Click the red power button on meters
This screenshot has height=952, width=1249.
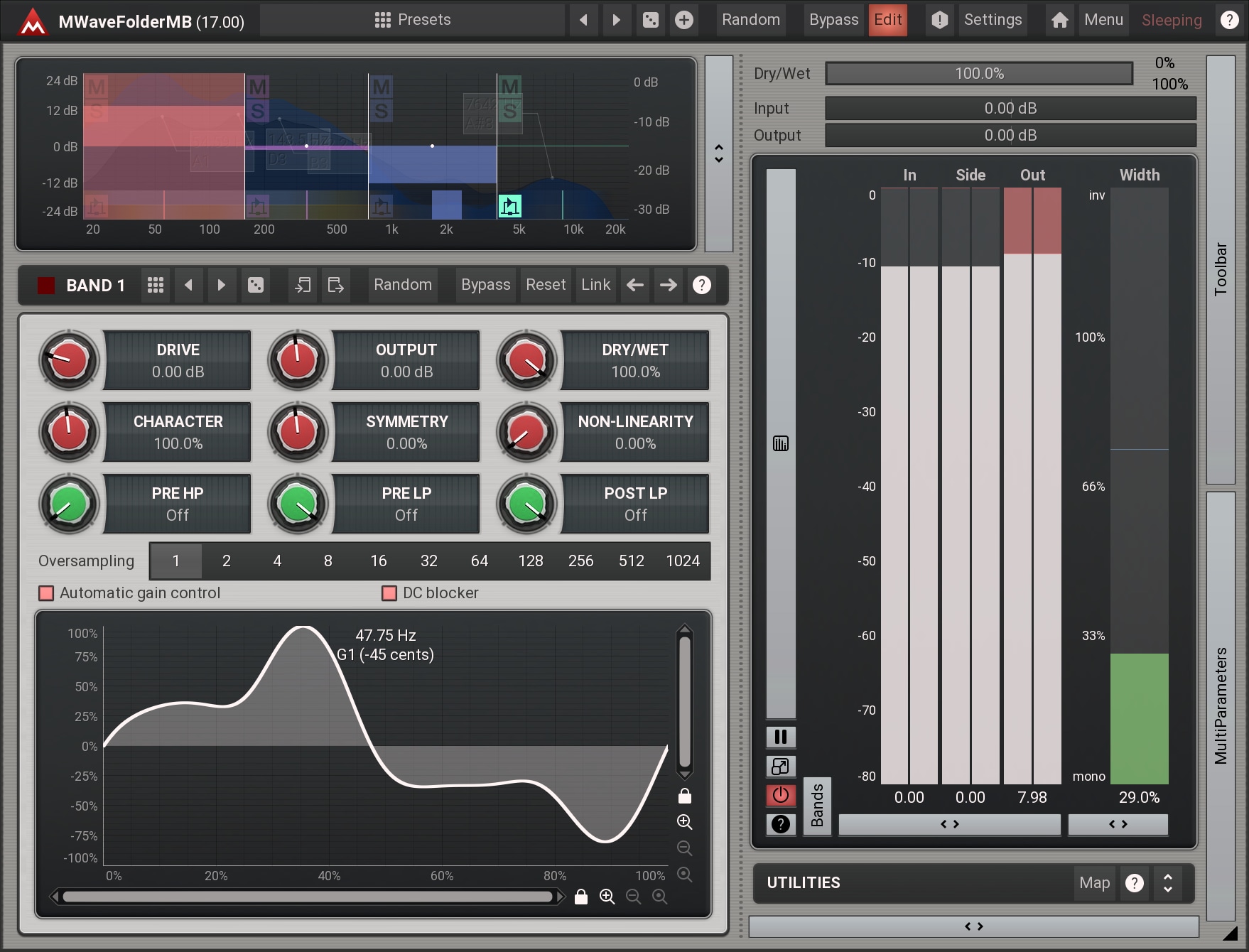[x=780, y=795]
